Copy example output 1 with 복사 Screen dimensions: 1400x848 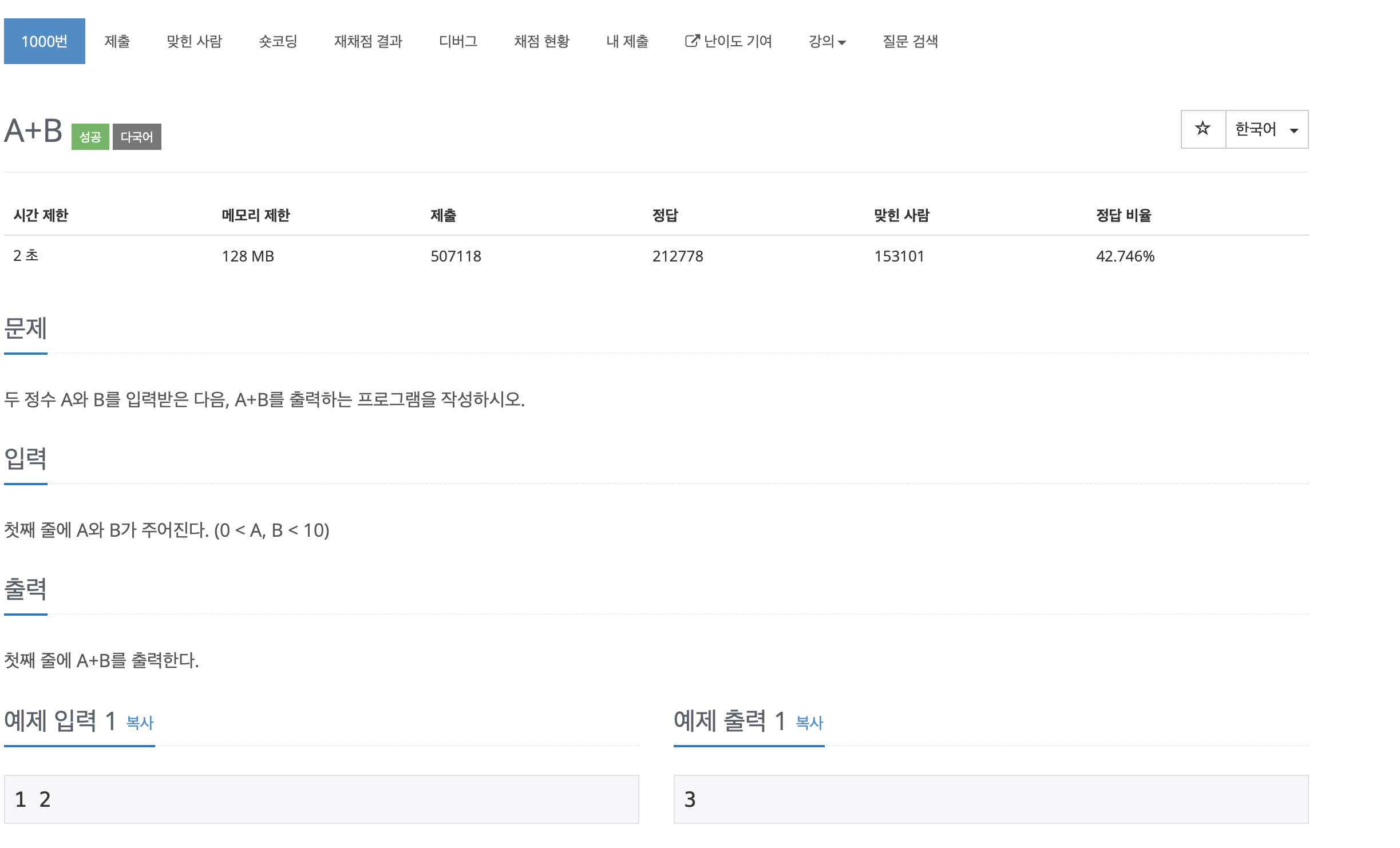[x=809, y=723]
